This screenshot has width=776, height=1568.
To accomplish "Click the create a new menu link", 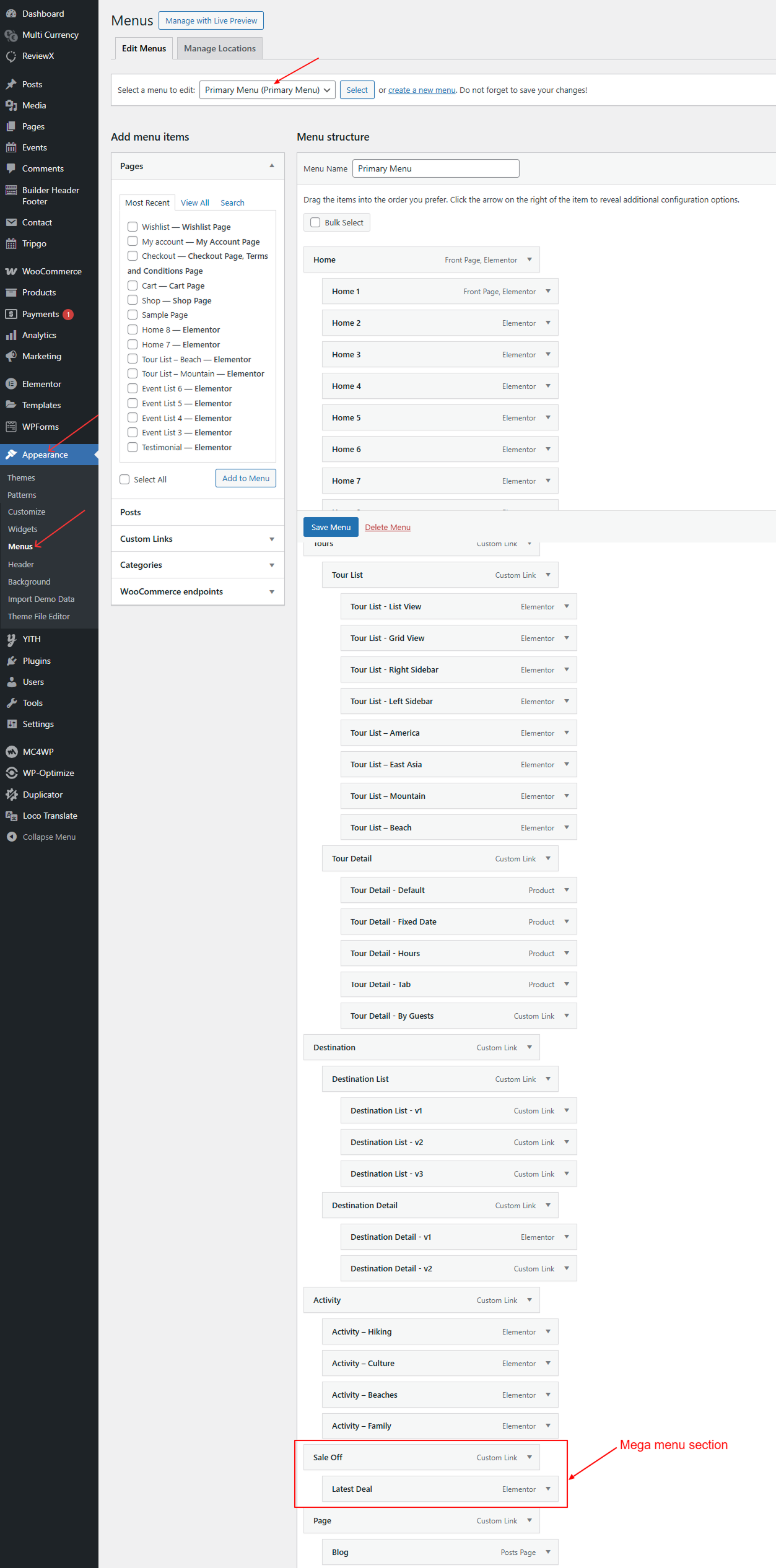I will [x=422, y=90].
